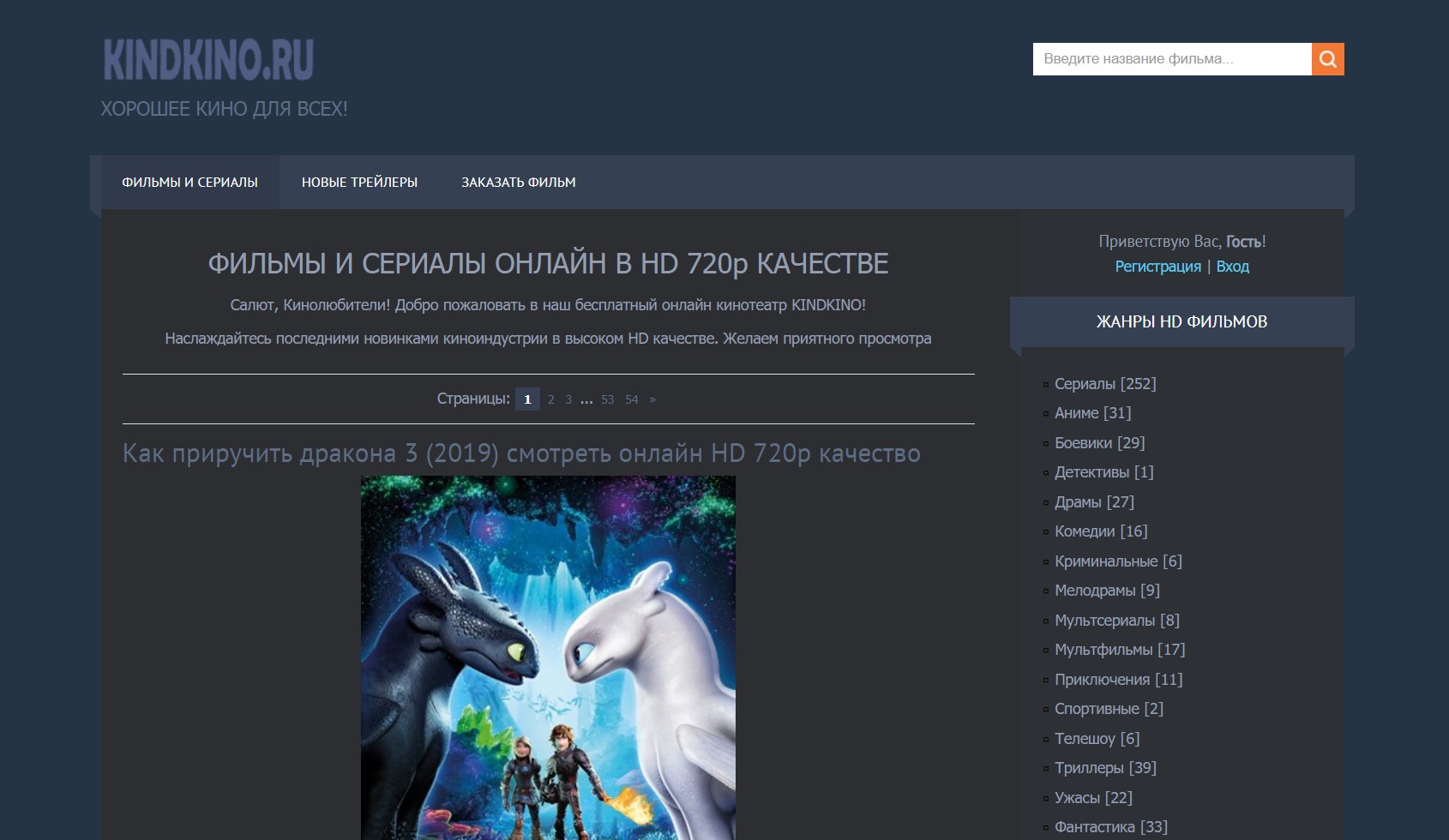Browse the Детективы [1] genre
This screenshot has height=840, width=1449.
point(1103,472)
